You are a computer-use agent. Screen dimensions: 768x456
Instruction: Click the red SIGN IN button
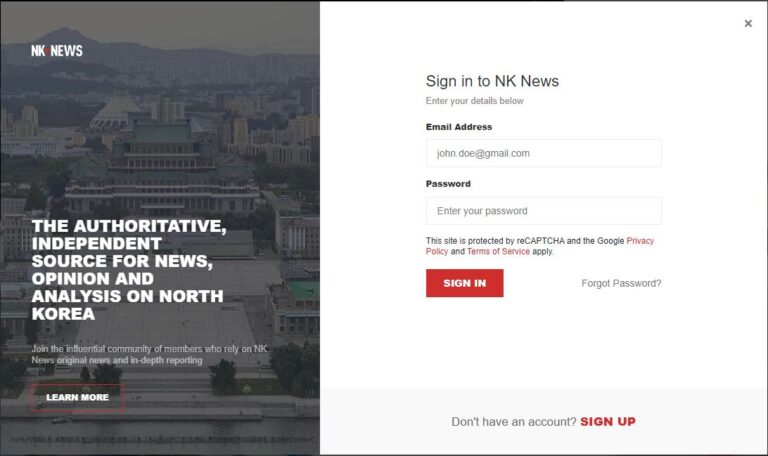click(x=464, y=283)
